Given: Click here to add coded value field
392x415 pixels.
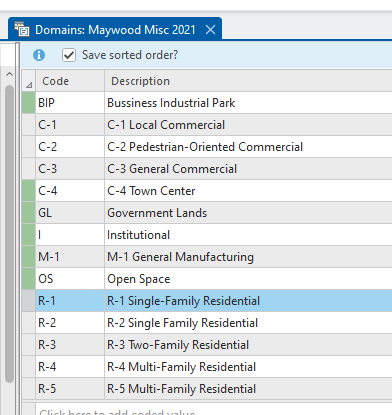Looking at the screenshot, I should pyautogui.click(x=214, y=409).
